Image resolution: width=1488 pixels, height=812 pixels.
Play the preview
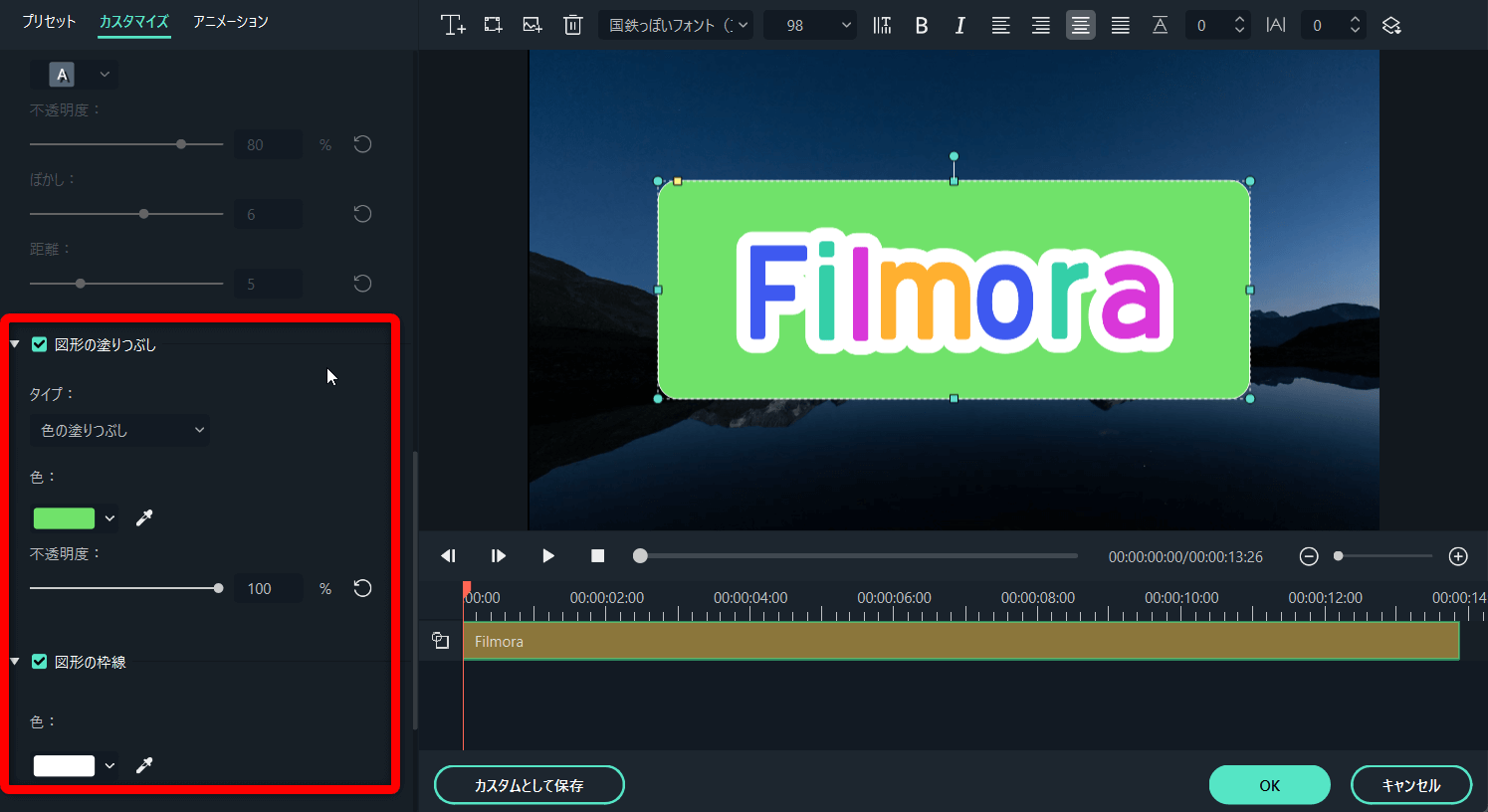click(x=548, y=556)
